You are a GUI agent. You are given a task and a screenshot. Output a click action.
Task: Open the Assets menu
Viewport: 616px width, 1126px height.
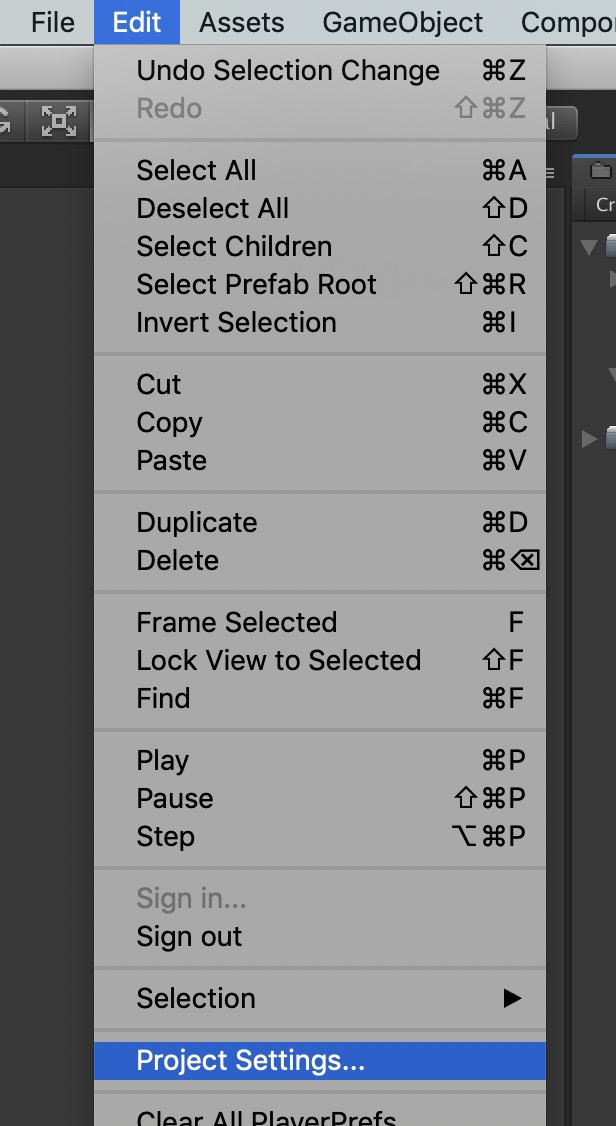click(x=242, y=22)
